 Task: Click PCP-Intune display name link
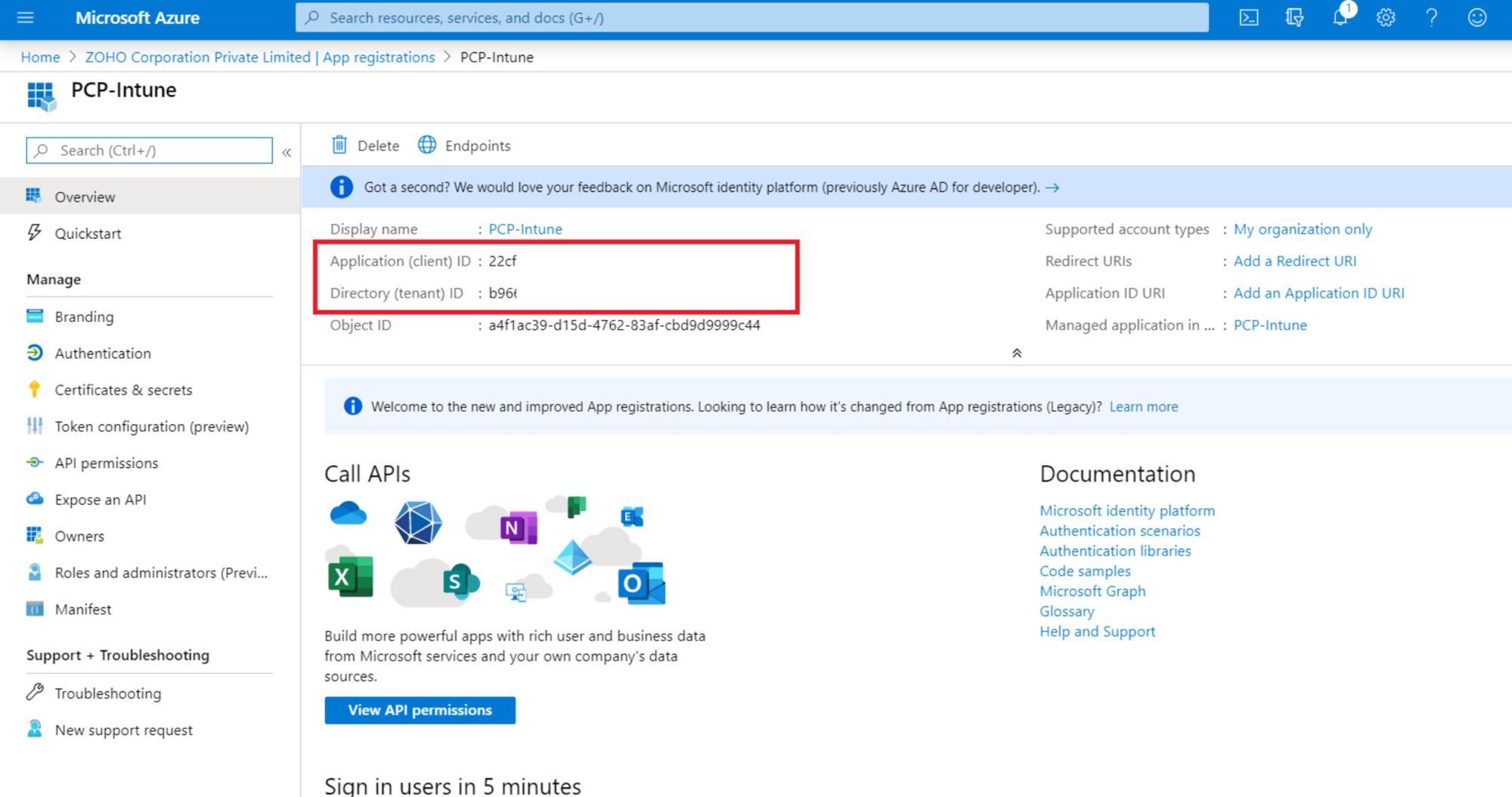(525, 228)
